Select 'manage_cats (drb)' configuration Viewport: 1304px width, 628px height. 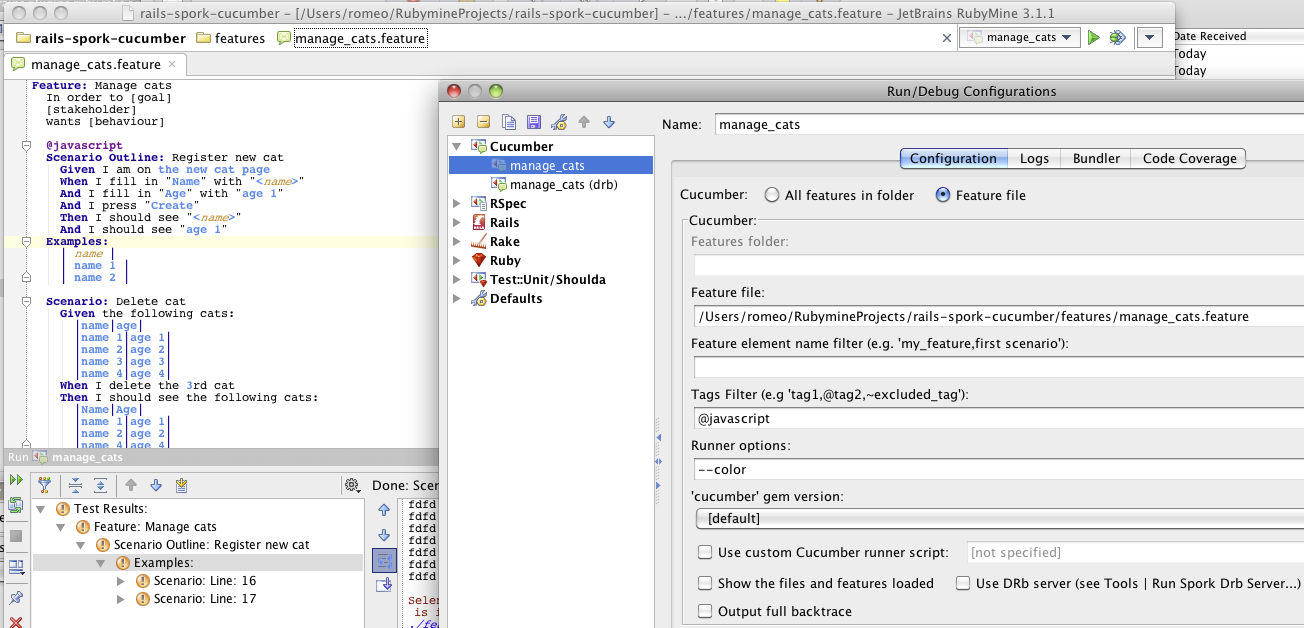[x=563, y=185]
